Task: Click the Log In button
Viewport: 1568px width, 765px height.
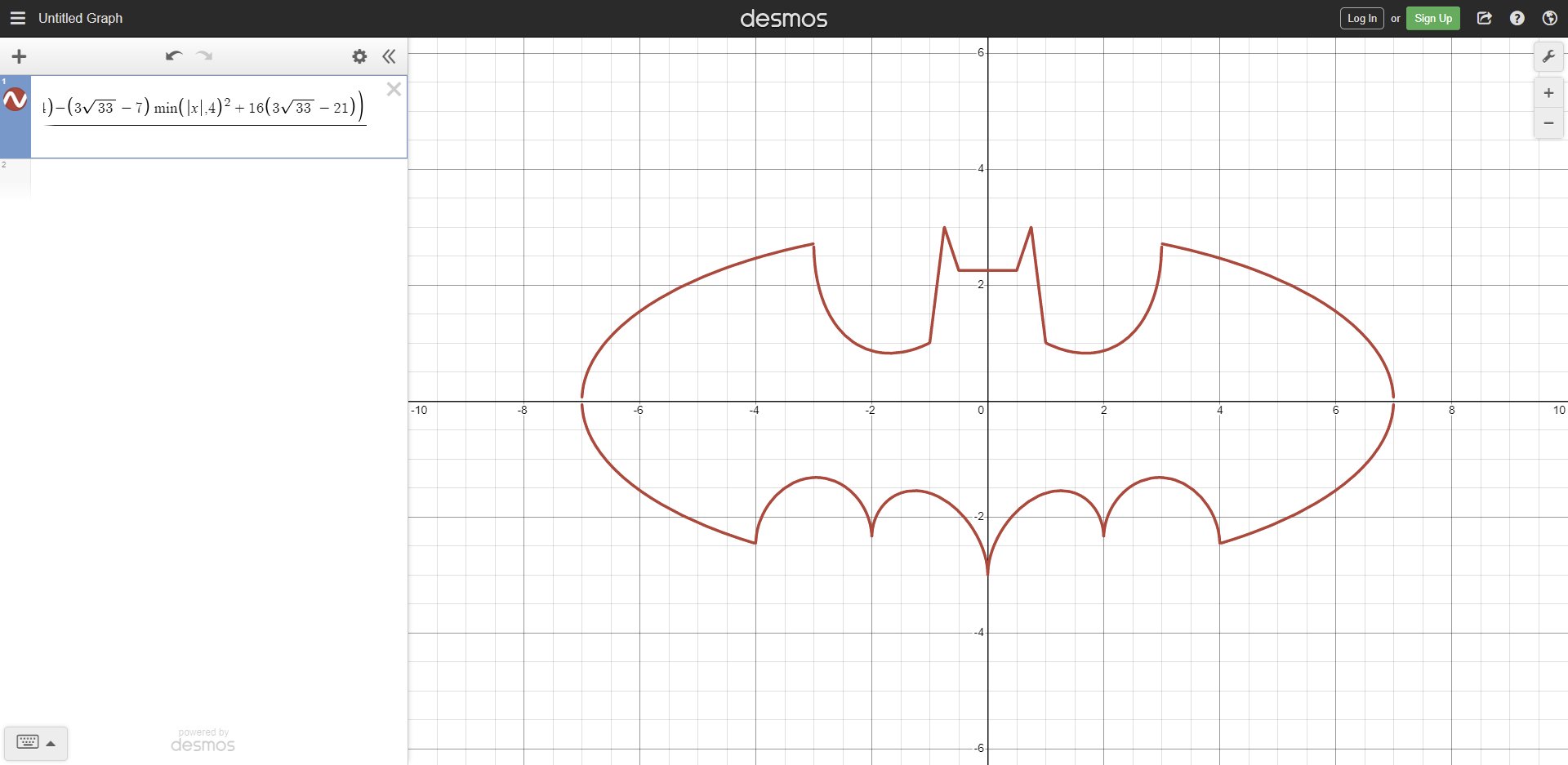Action: pyautogui.click(x=1361, y=18)
